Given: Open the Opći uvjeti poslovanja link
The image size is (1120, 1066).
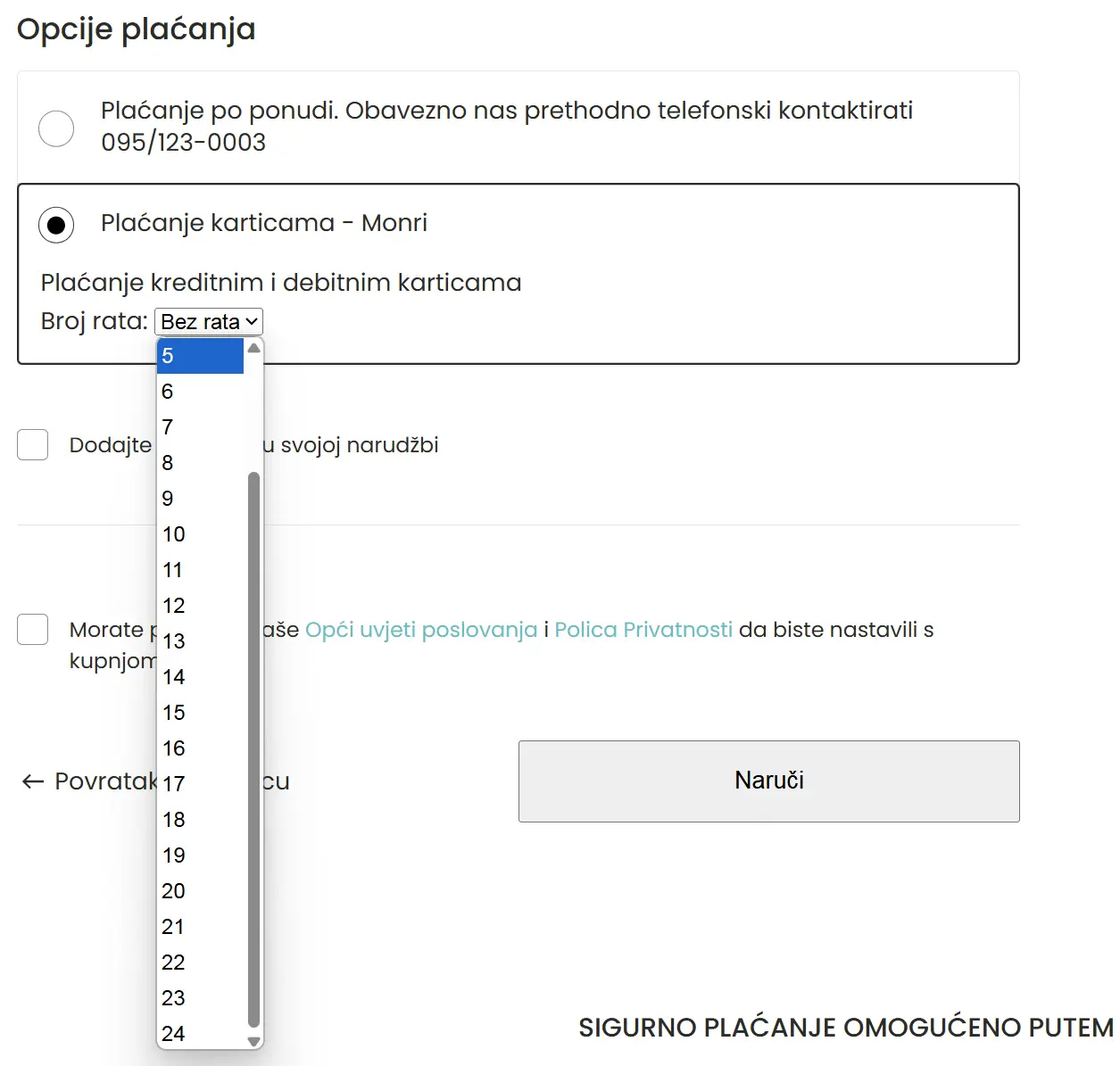Looking at the screenshot, I should coord(420,629).
